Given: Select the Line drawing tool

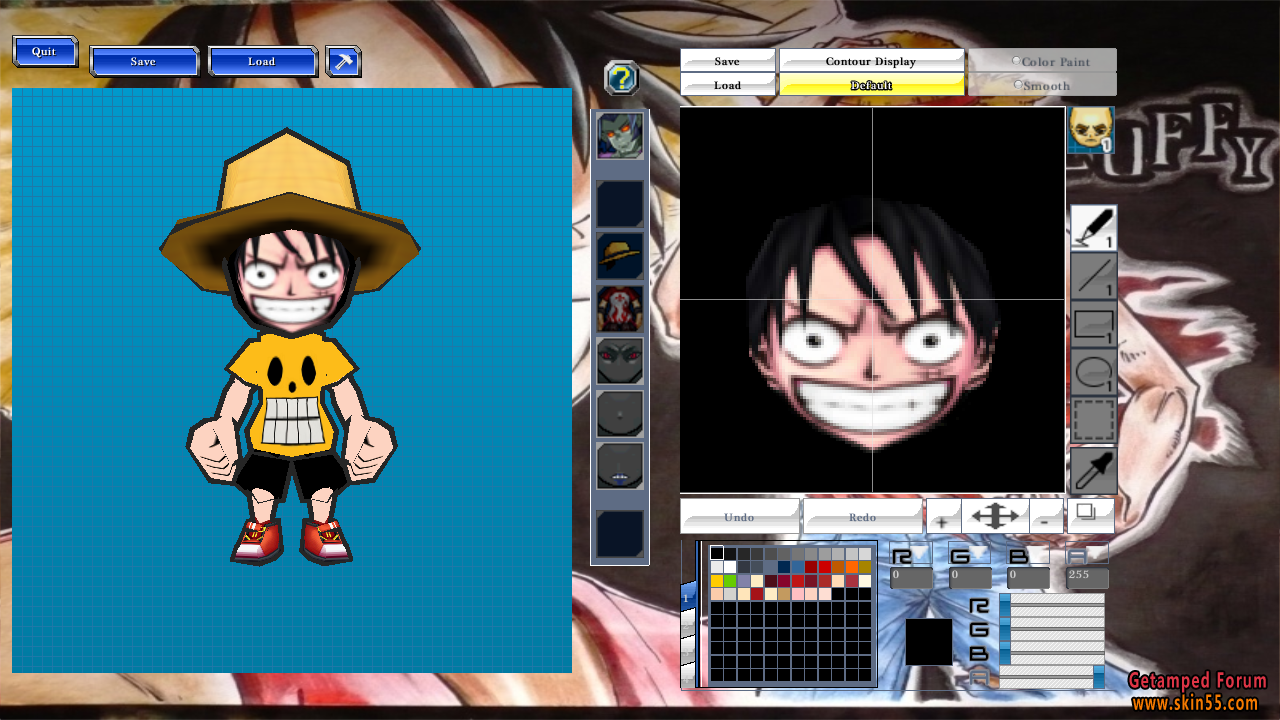Looking at the screenshot, I should [1093, 276].
